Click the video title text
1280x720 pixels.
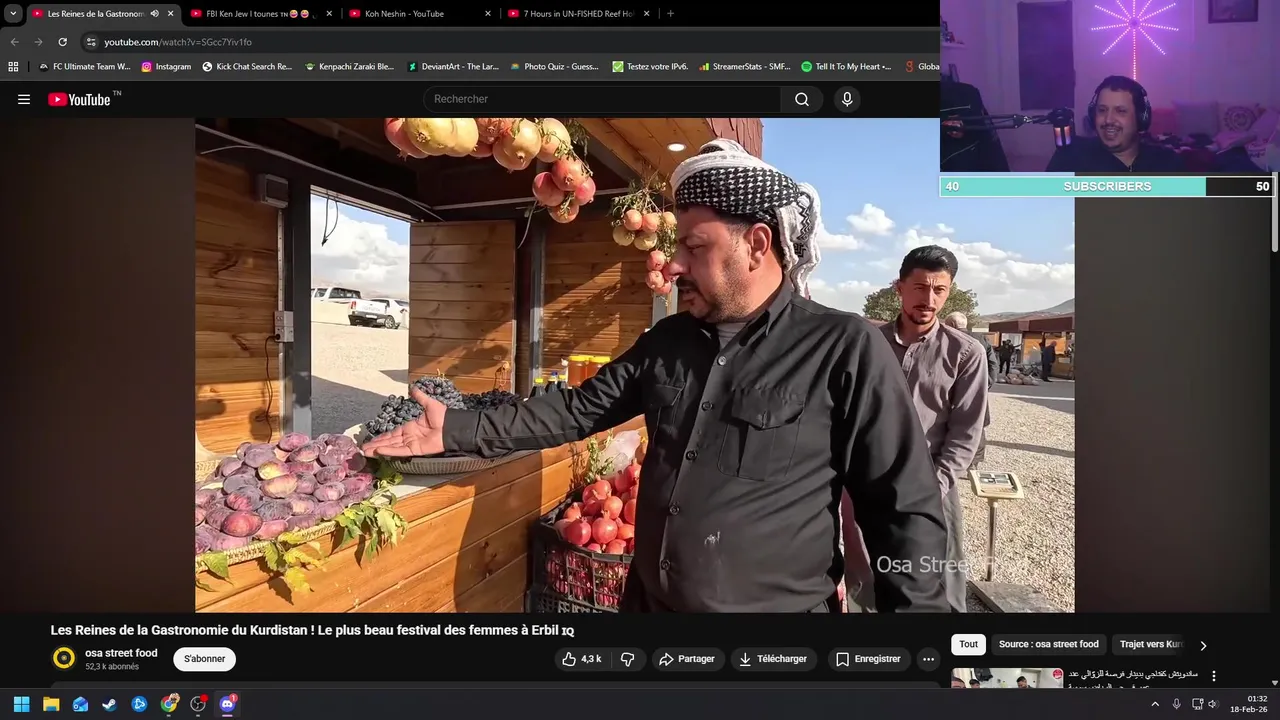312,631
